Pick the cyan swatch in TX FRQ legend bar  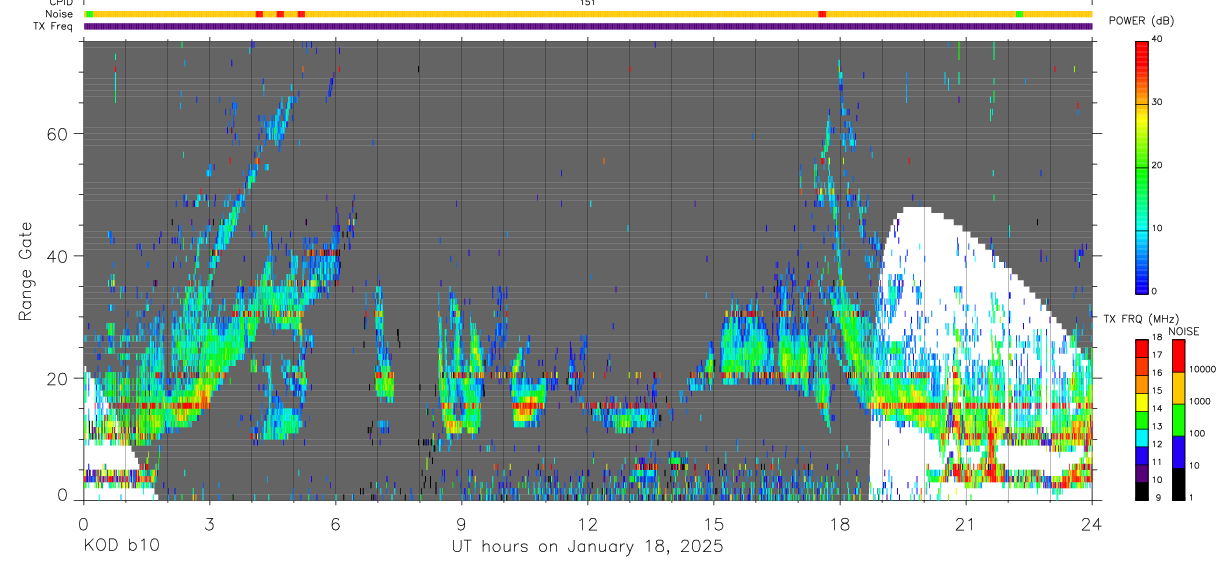pos(1142,438)
